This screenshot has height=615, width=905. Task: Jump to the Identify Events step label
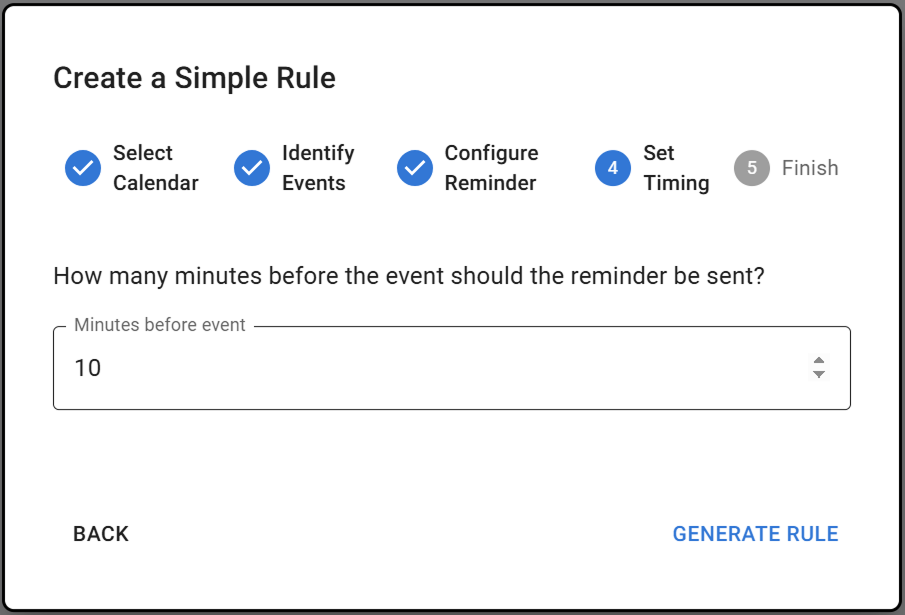point(318,168)
